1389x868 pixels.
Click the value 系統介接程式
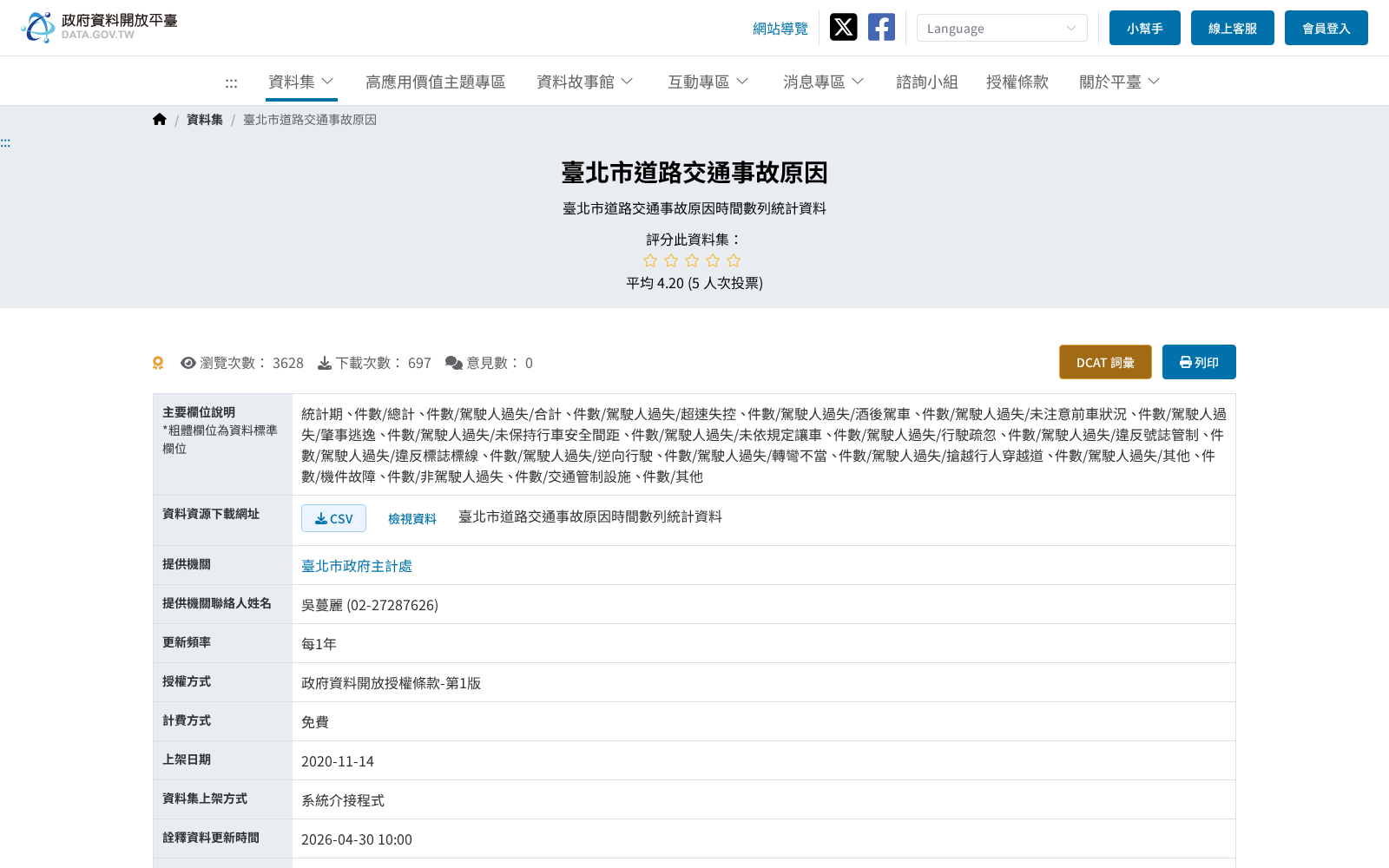[x=343, y=800]
